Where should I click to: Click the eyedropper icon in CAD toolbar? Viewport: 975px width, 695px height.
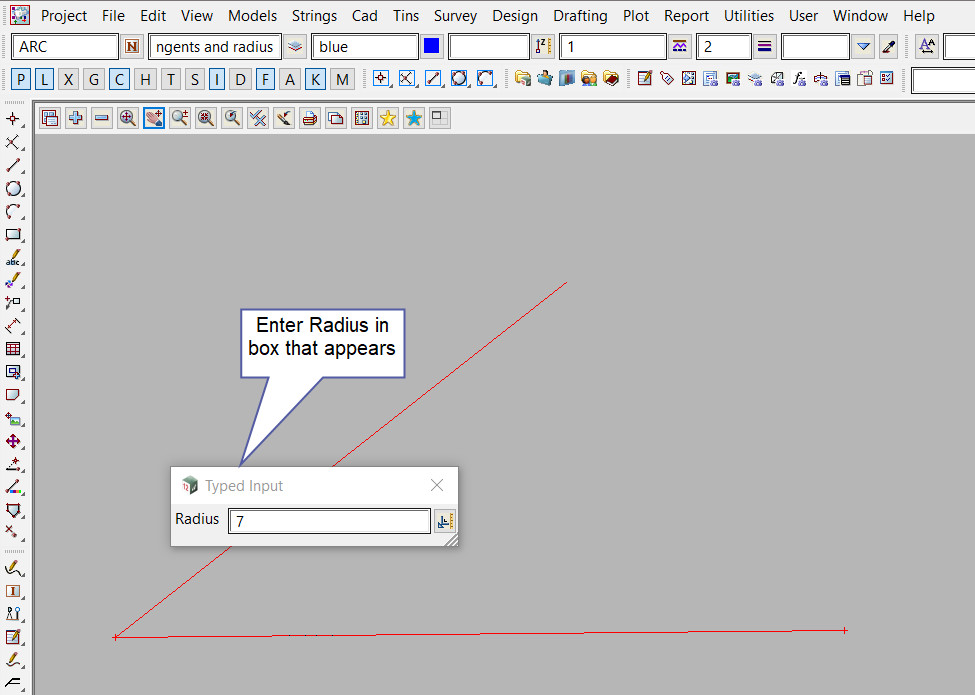coord(889,47)
